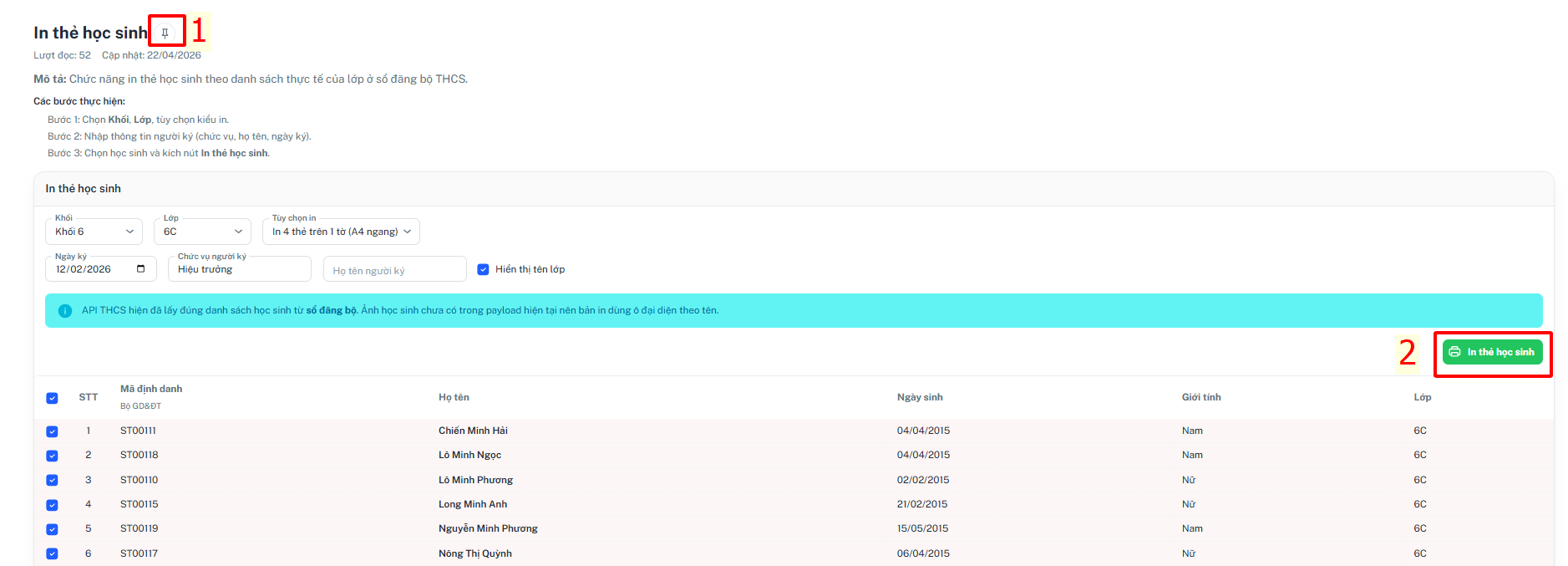Click the name Lò Minh Ngọc

pyautogui.click(x=469, y=455)
